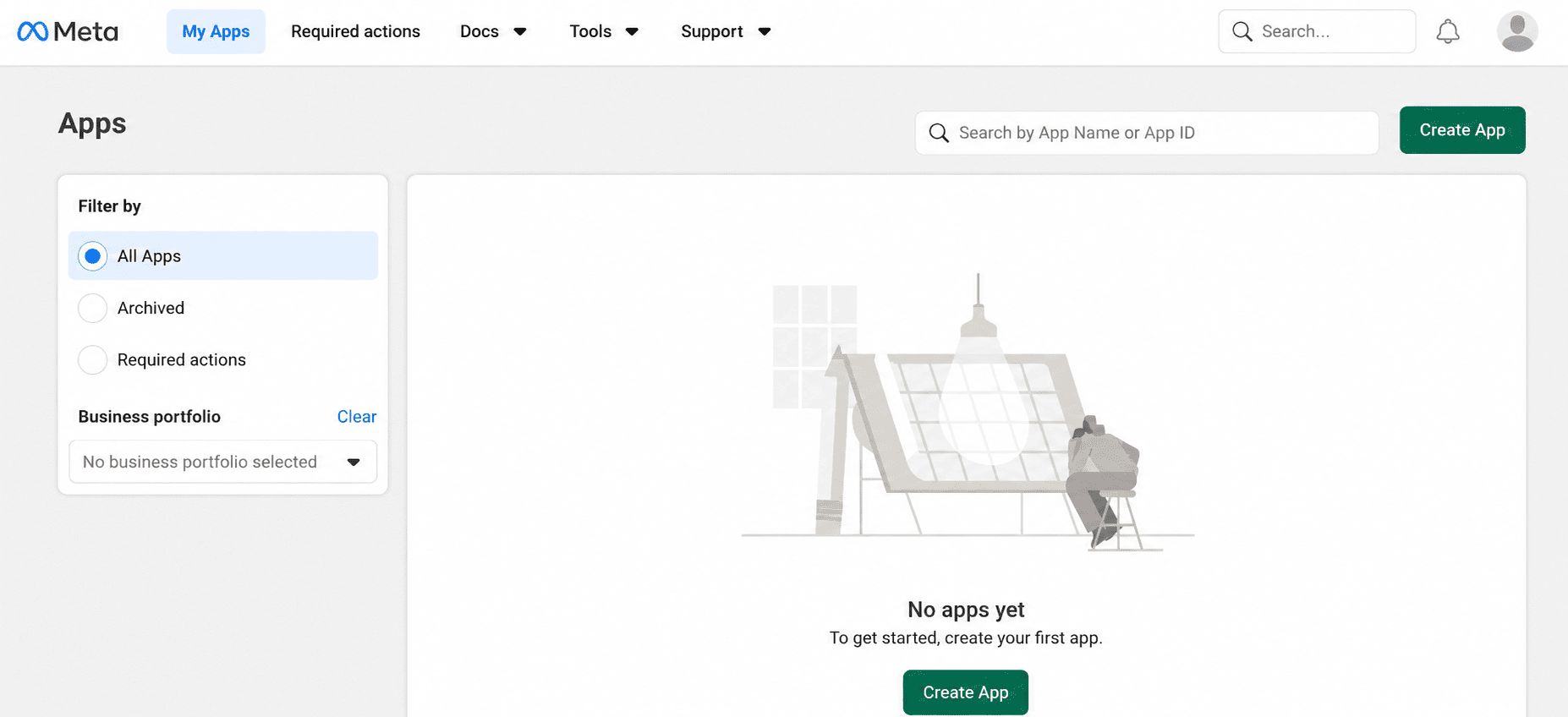Open the notifications bell
This screenshot has width=1568, height=717.
pyautogui.click(x=1448, y=32)
